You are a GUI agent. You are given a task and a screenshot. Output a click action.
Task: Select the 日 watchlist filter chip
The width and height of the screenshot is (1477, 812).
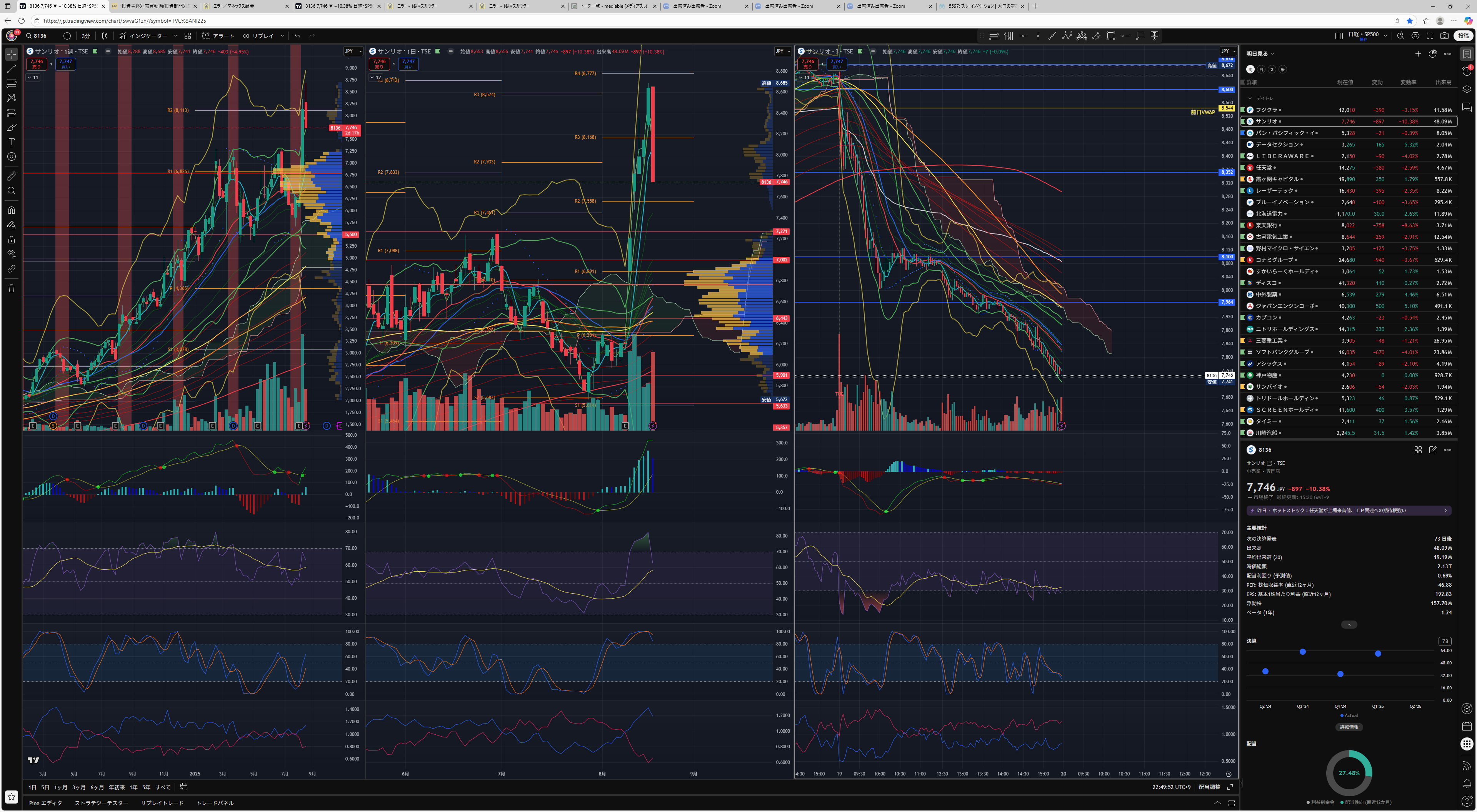point(1262,69)
